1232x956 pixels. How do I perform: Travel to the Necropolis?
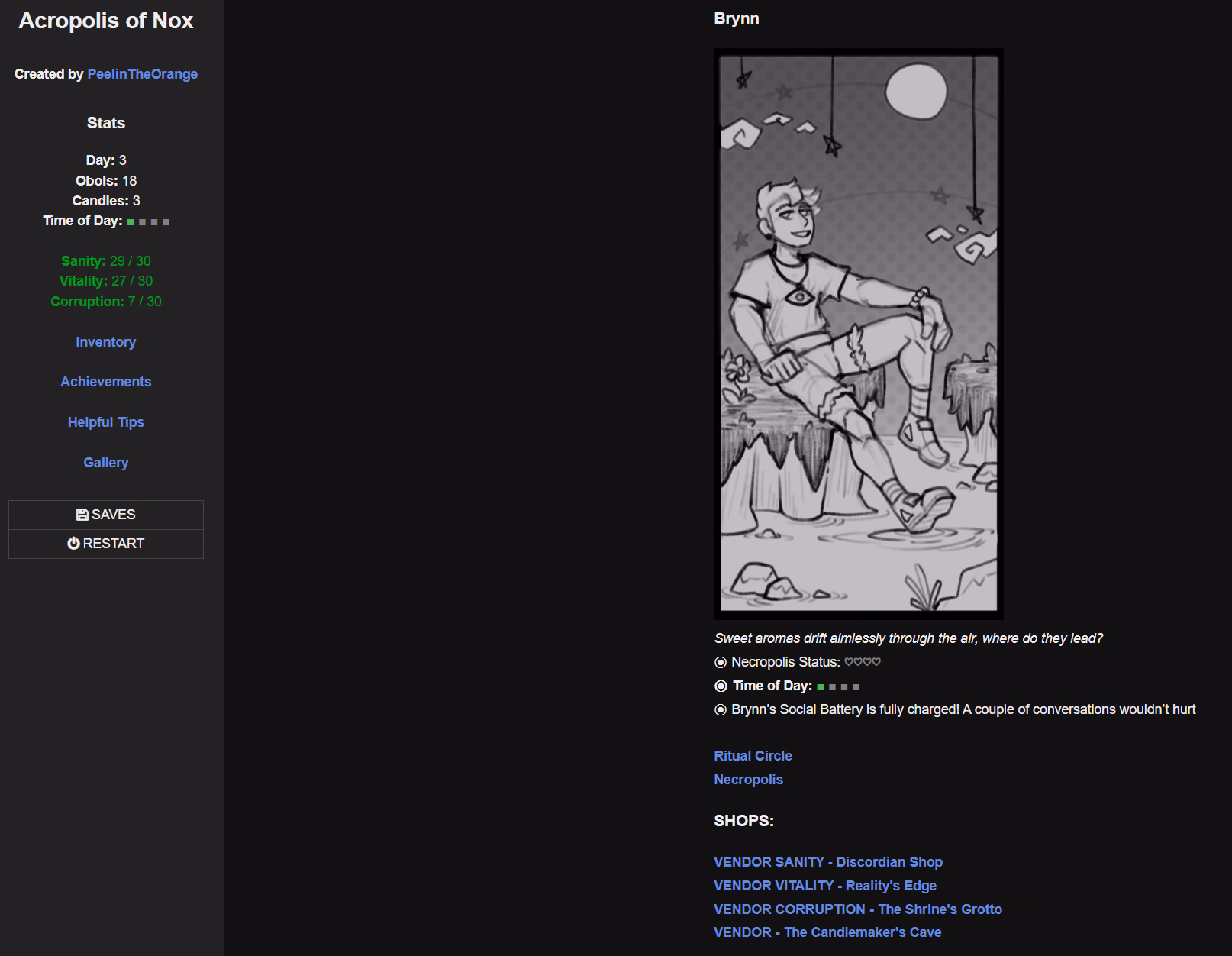click(748, 780)
